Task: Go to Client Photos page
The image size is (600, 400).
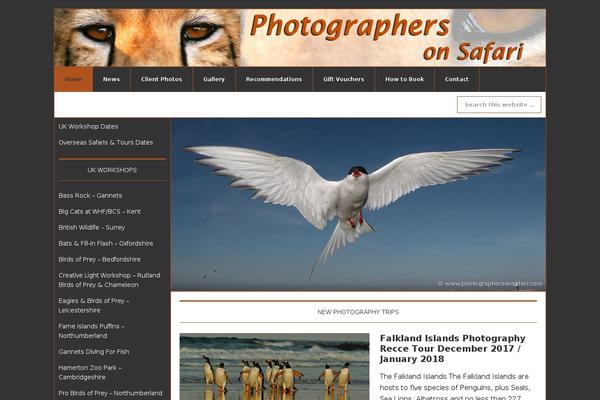Action: 161,79
